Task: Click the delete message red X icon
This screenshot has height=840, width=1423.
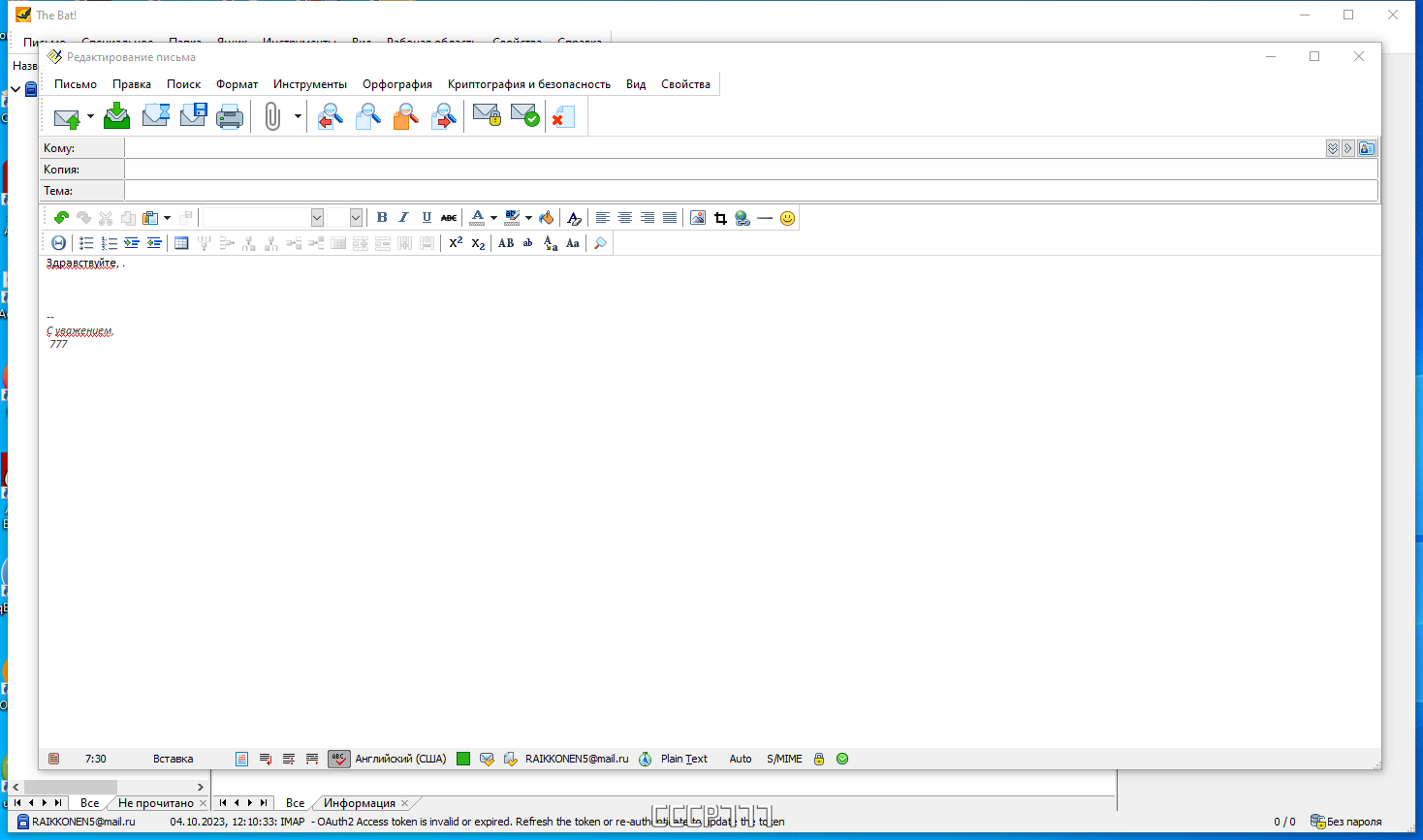Action: tap(562, 117)
